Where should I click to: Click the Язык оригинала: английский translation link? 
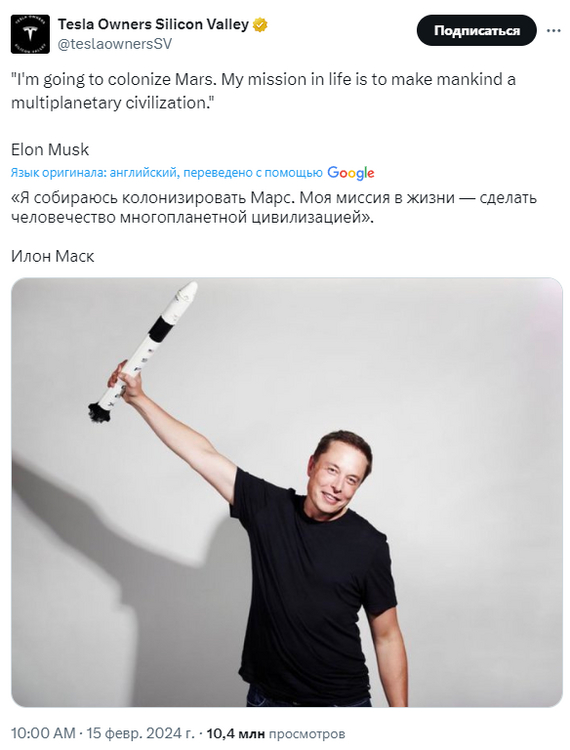[94, 173]
